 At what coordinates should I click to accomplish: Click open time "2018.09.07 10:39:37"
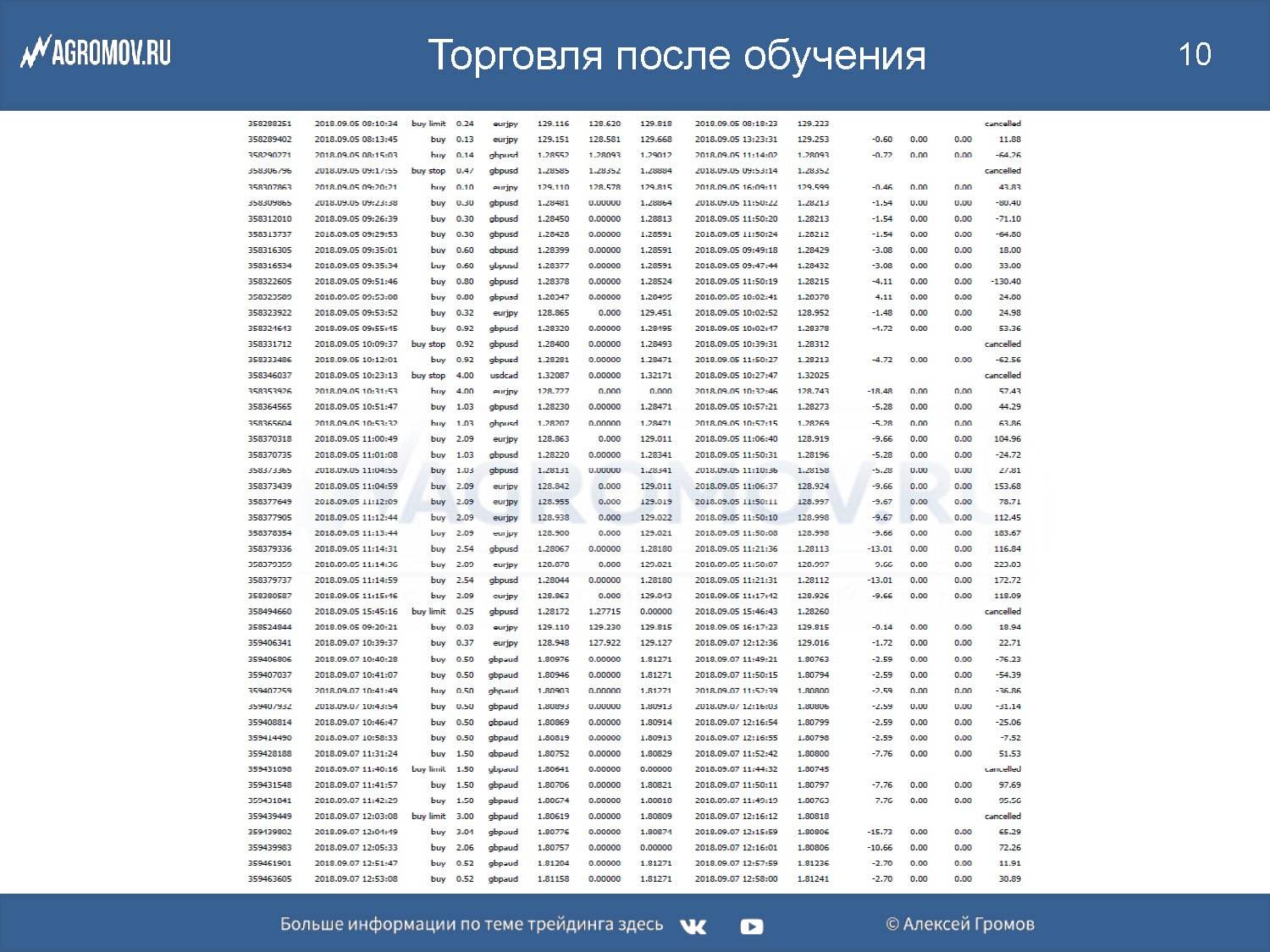(356, 643)
